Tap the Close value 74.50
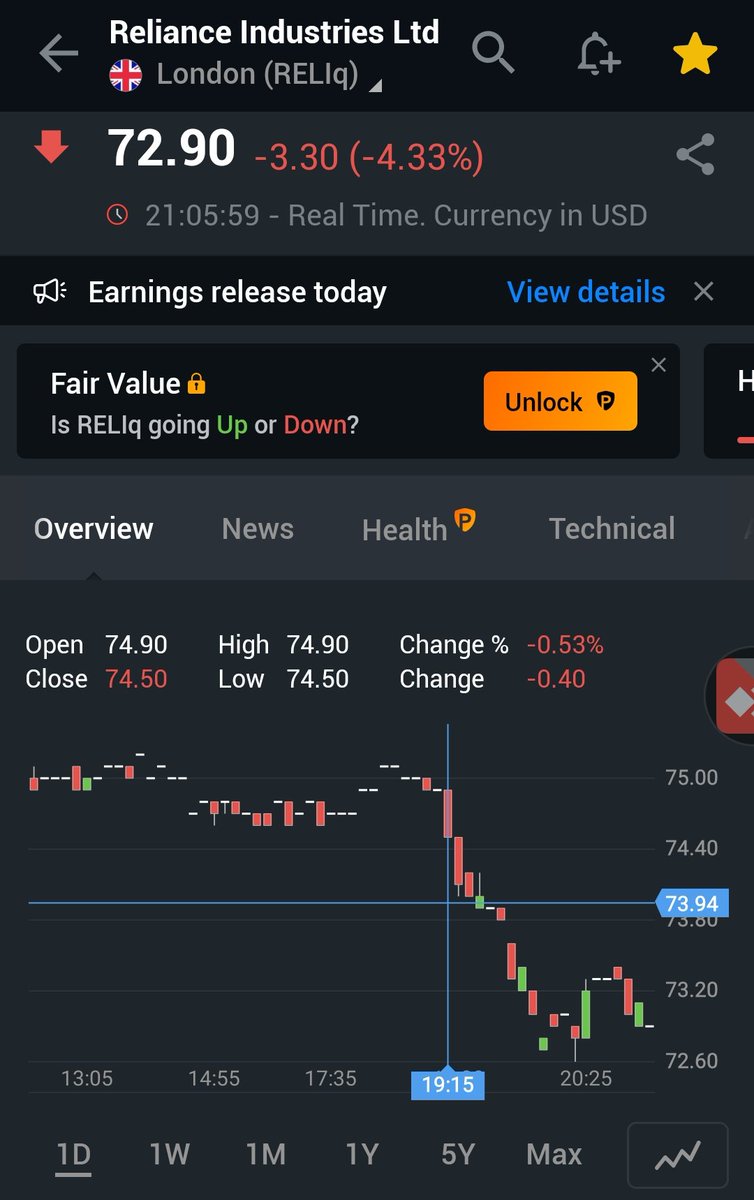The width and height of the screenshot is (754, 1200). click(136, 679)
